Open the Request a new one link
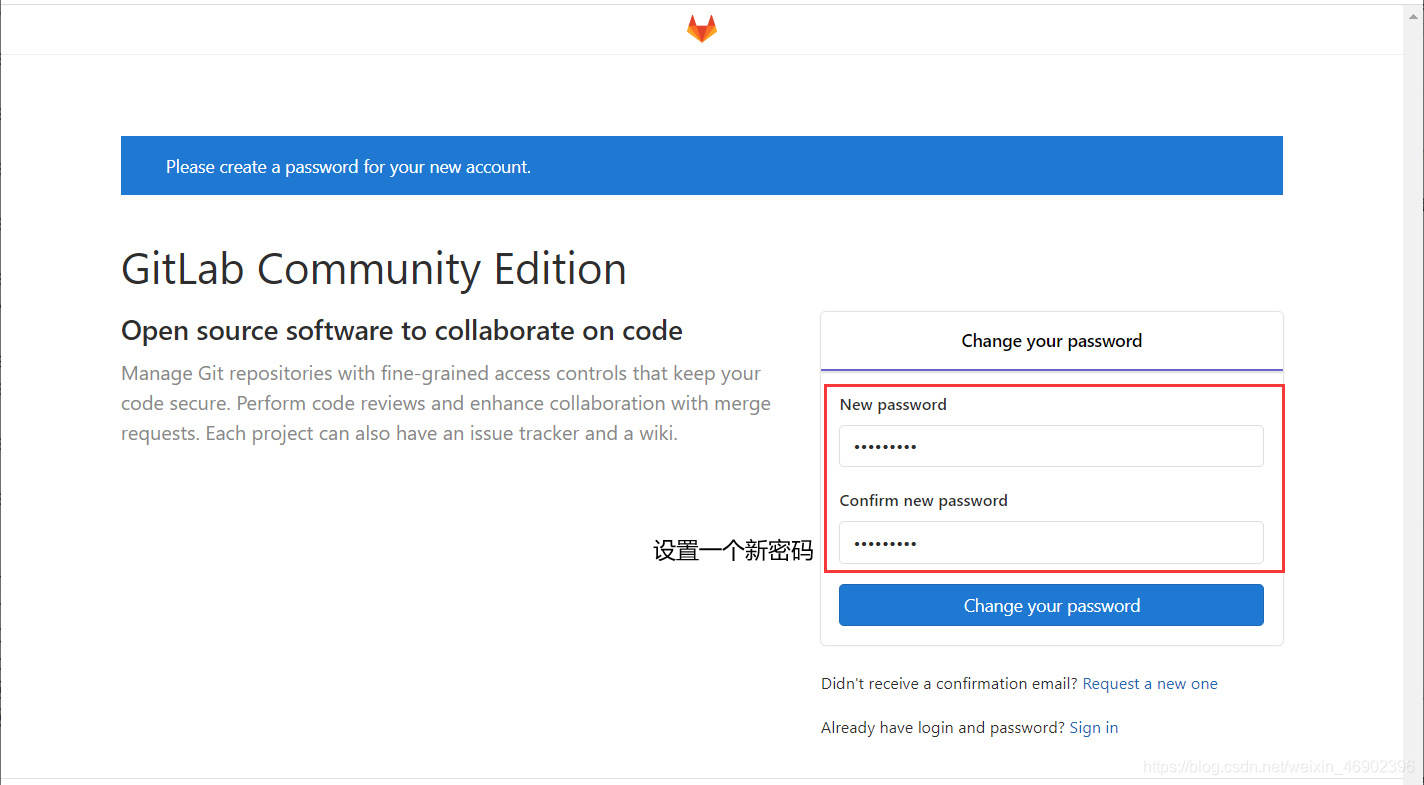The width and height of the screenshot is (1424, 785). tap(1150, 684)
